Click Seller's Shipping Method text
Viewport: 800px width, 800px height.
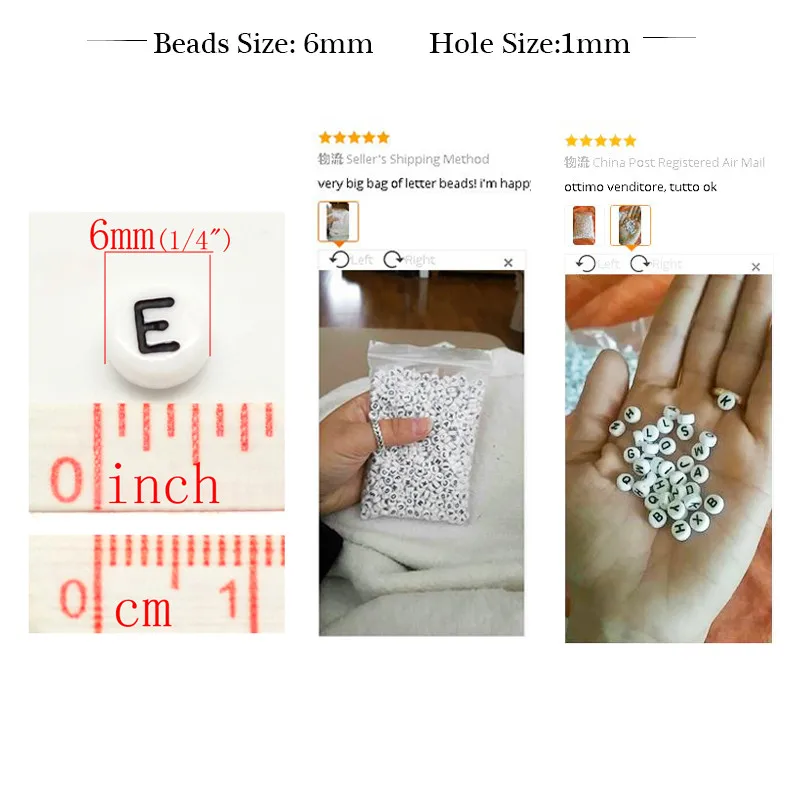pyautogui.click(x=417, y=159)
